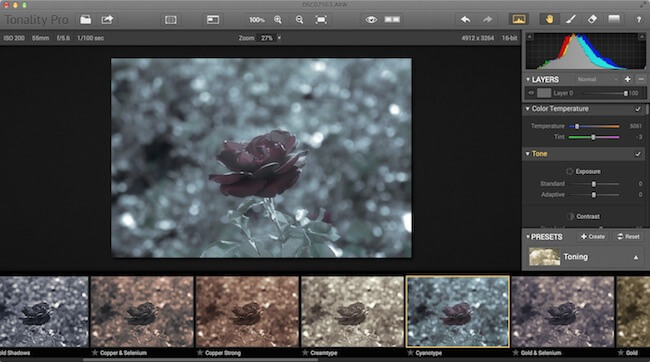Screen dimensions: 650x362
Task: Toggle the presets panel filmstrip icon
Action: 171,19
